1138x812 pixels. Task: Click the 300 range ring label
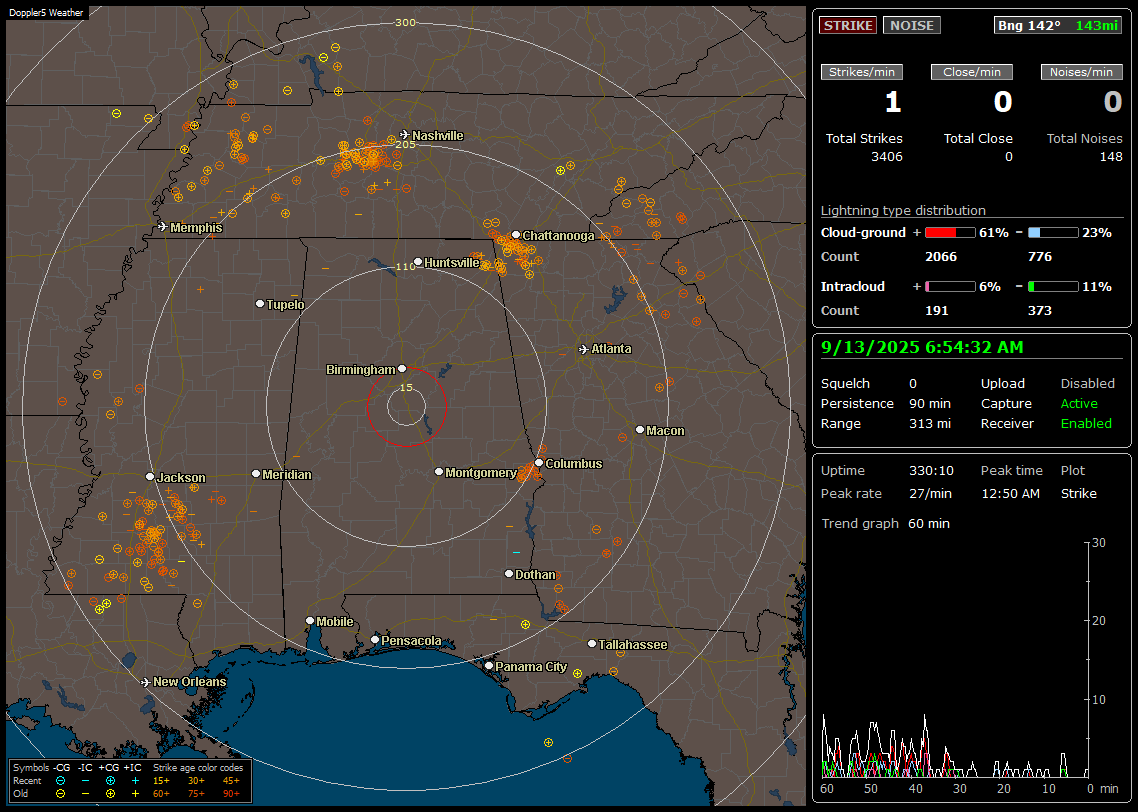(405, 22)
